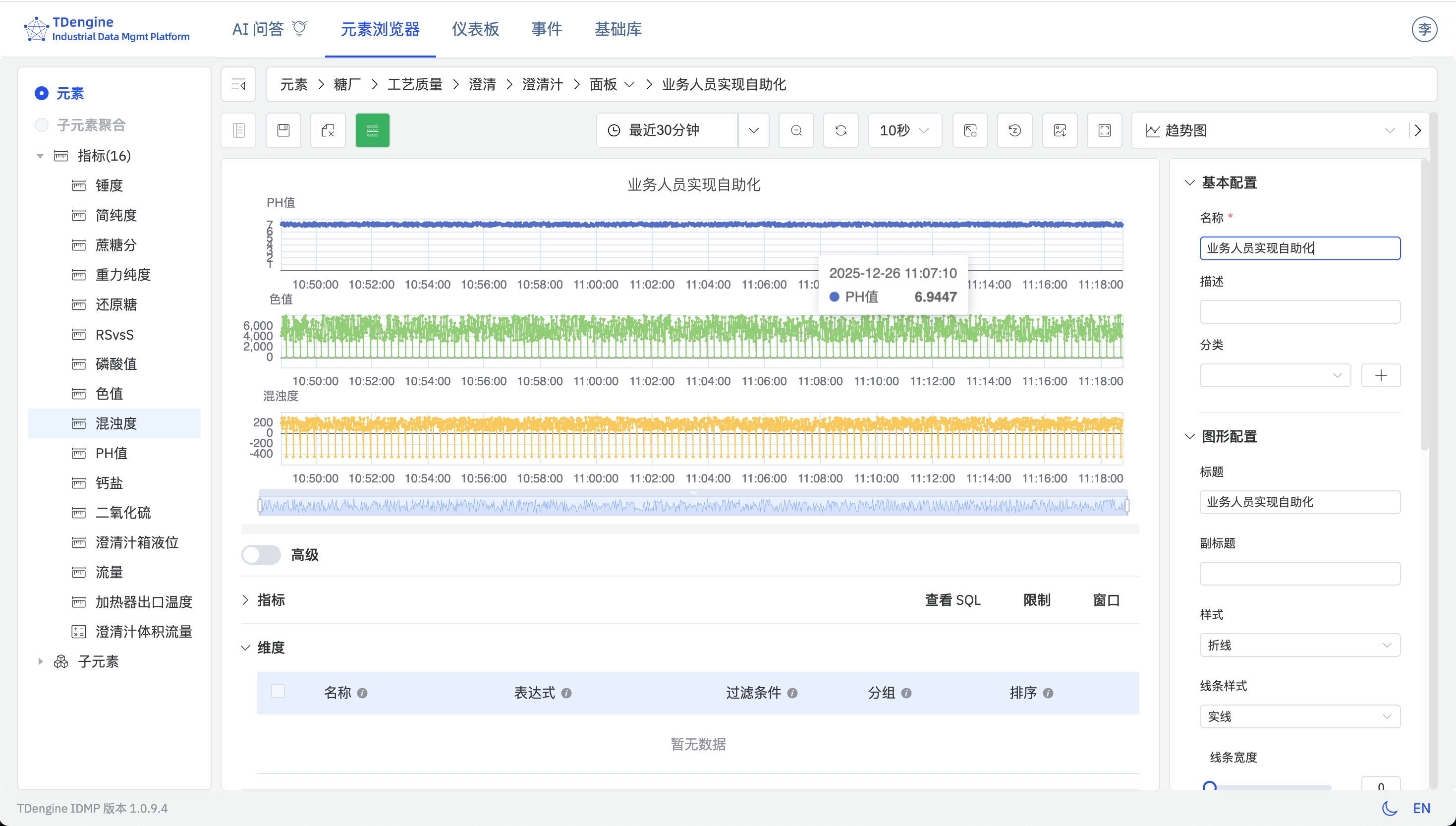Reset chart zoom history
This screenshot has width=1456, height=826.
tap(1014, 130)
